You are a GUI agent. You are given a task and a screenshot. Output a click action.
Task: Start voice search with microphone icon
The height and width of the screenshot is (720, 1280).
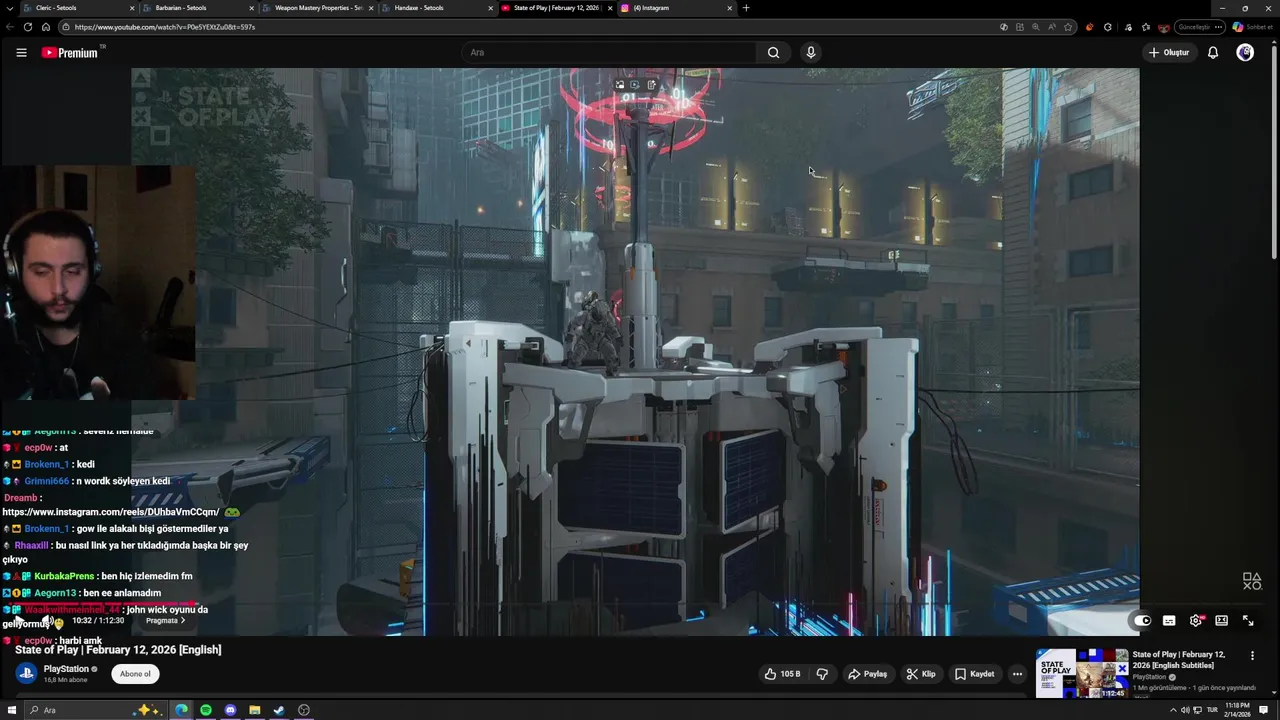pos(810,53)
